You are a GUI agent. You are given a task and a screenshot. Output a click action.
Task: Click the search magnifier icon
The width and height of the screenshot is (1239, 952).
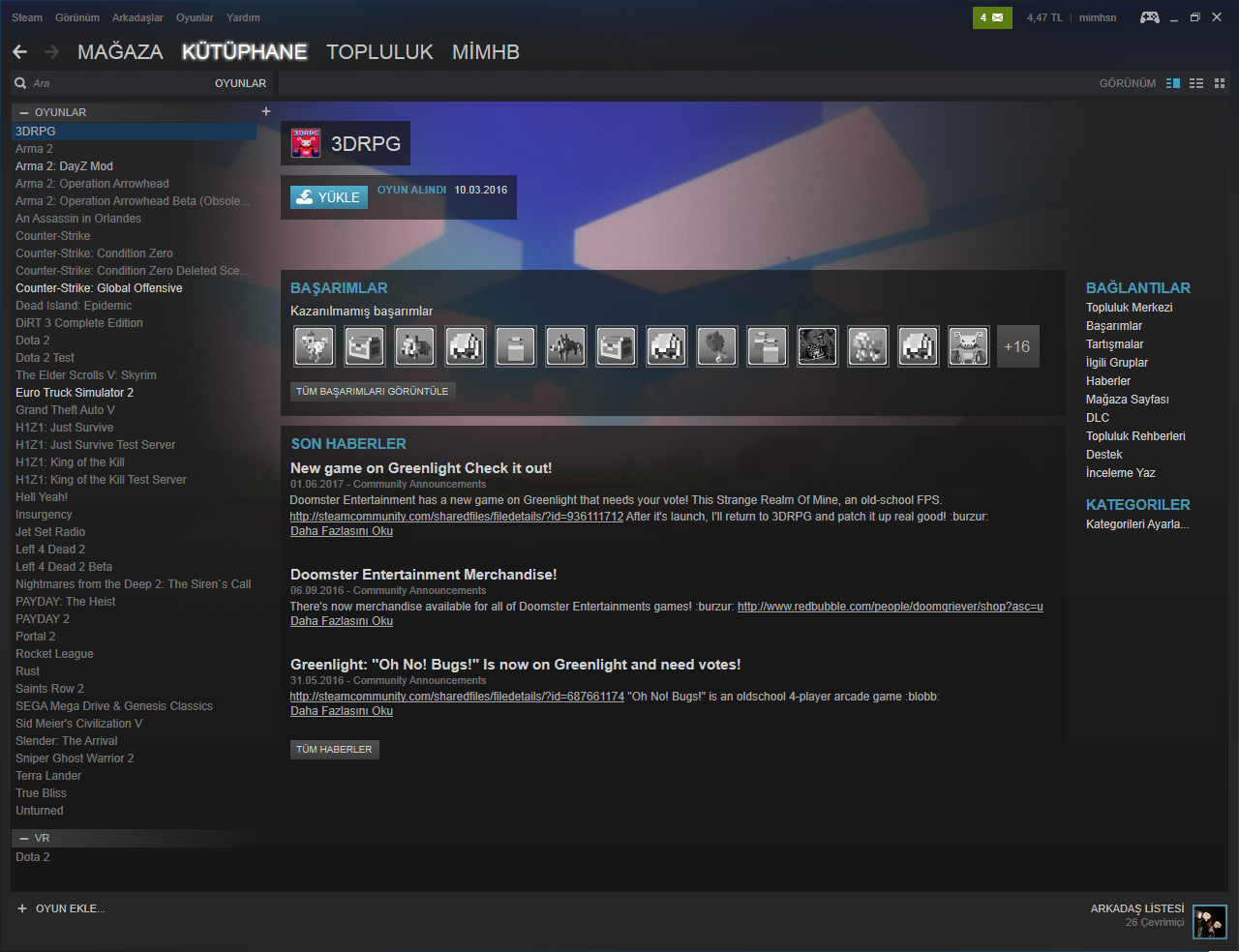pos(20,83)
